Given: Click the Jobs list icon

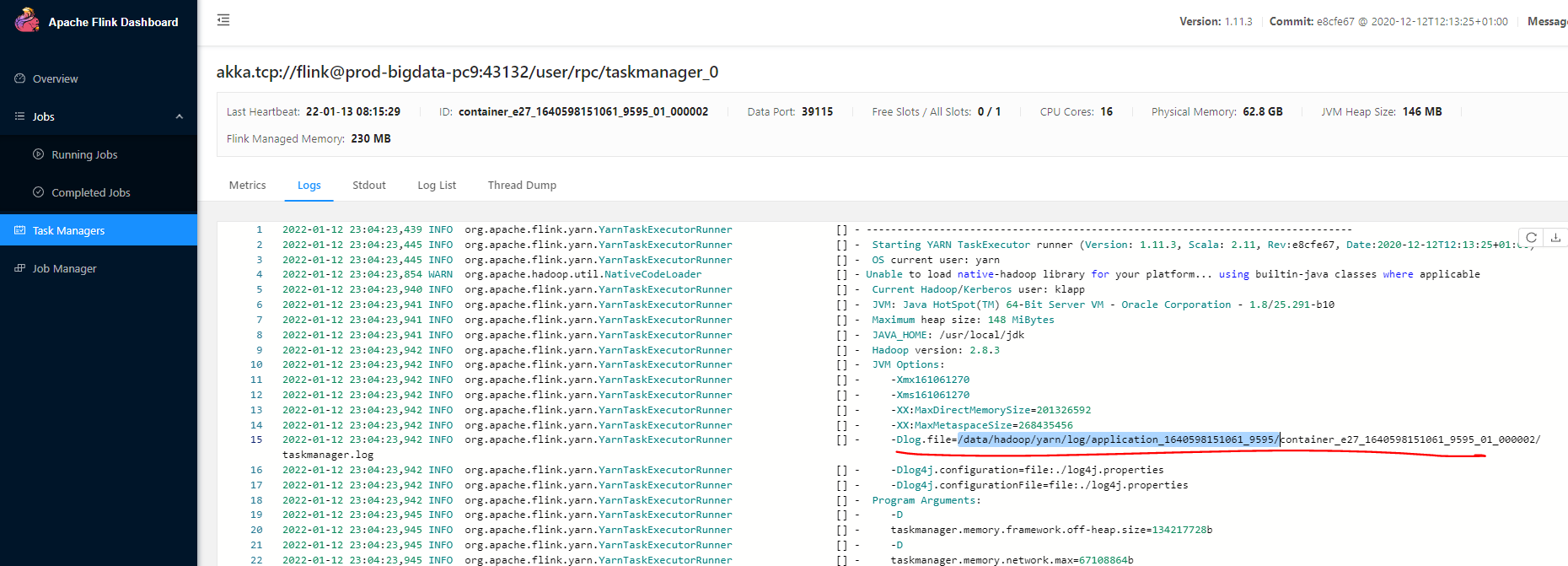Looking at the screenshot, I should [19, 116].
